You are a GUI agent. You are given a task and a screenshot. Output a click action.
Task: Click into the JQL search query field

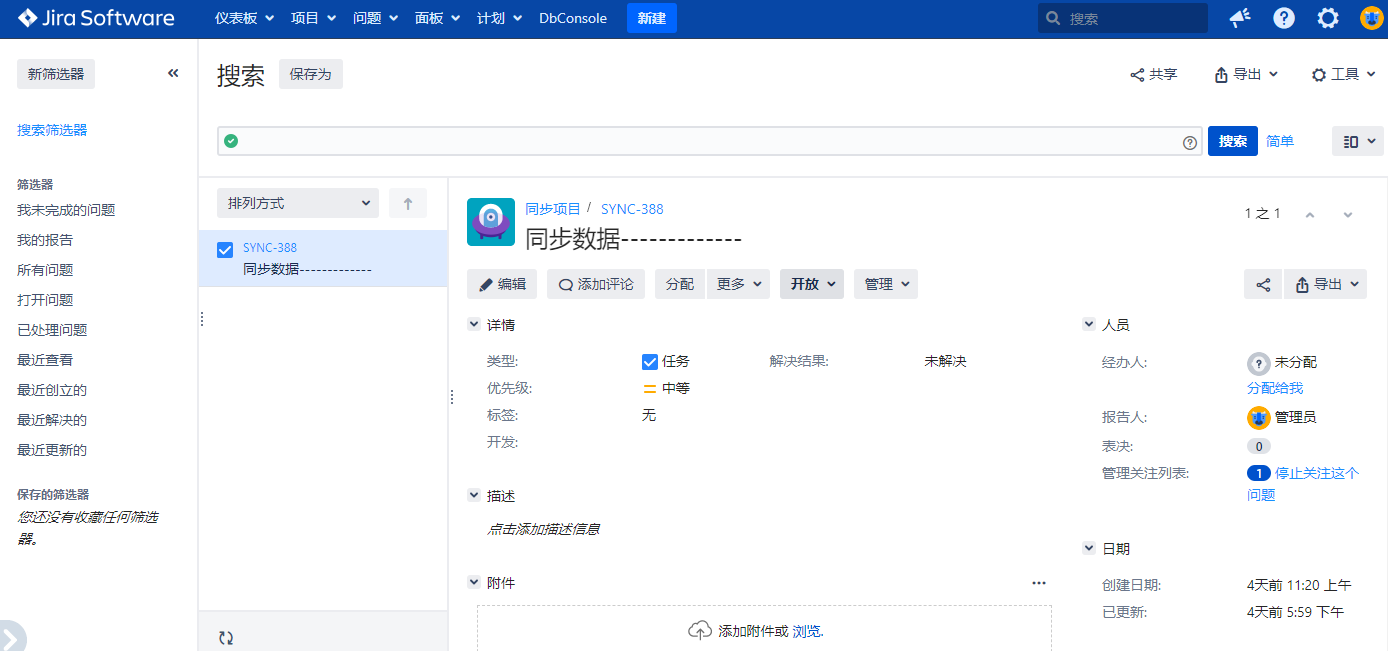[x=700, y=142]
